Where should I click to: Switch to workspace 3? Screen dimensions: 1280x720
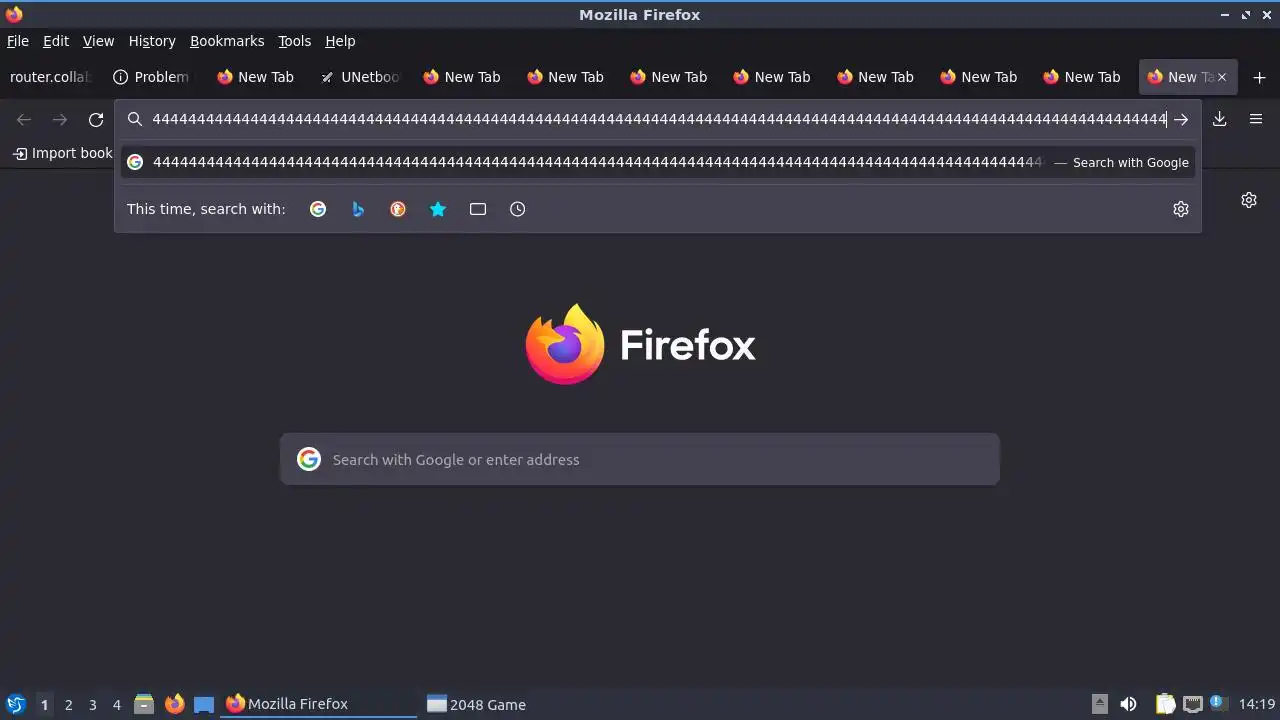pyautogui.click(x=92, y=705)
